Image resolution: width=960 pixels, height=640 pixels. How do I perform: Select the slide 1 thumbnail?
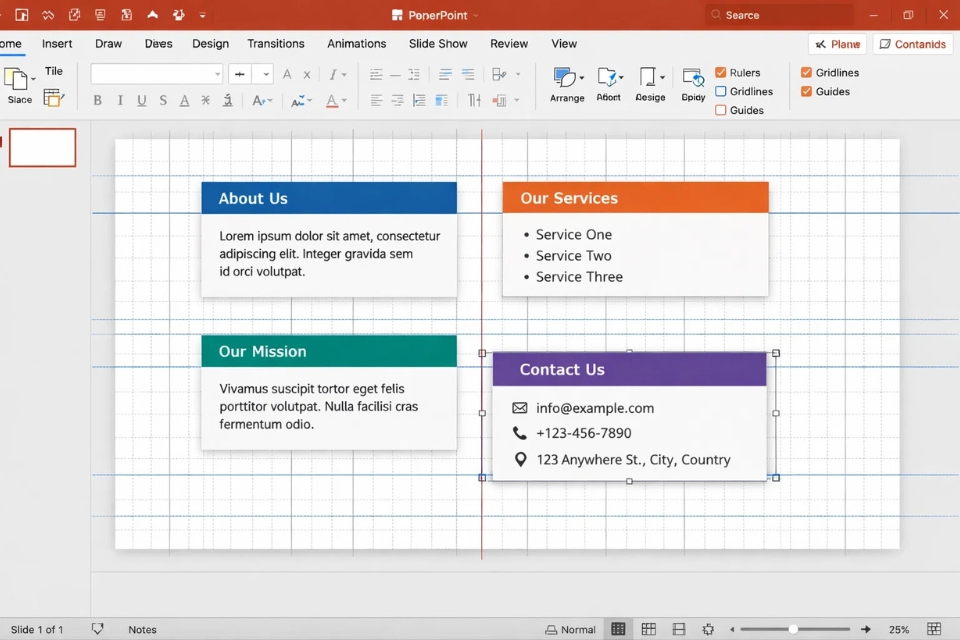tap(43, 148)
